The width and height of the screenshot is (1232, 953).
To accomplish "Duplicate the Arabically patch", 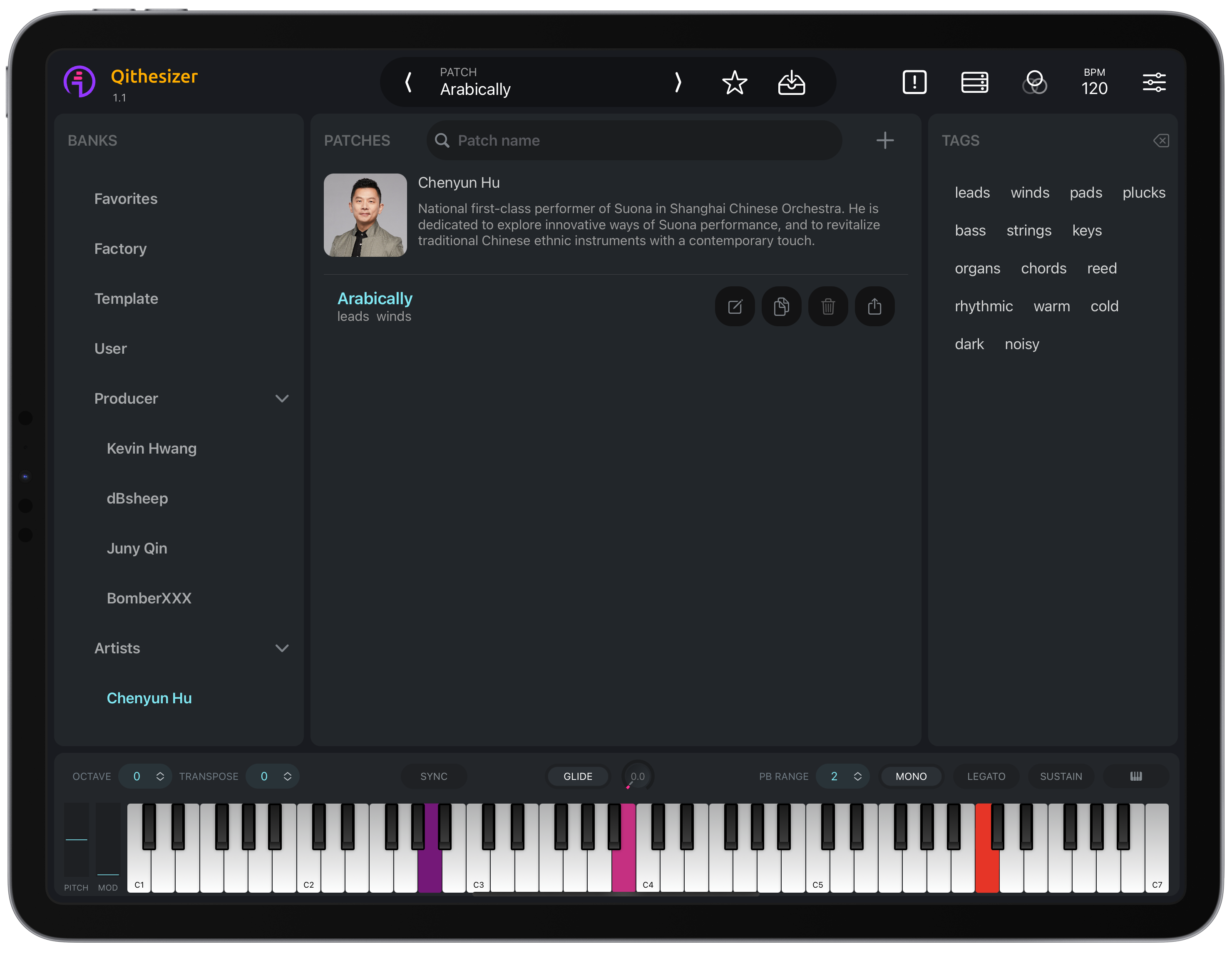I will pos(781,307).
